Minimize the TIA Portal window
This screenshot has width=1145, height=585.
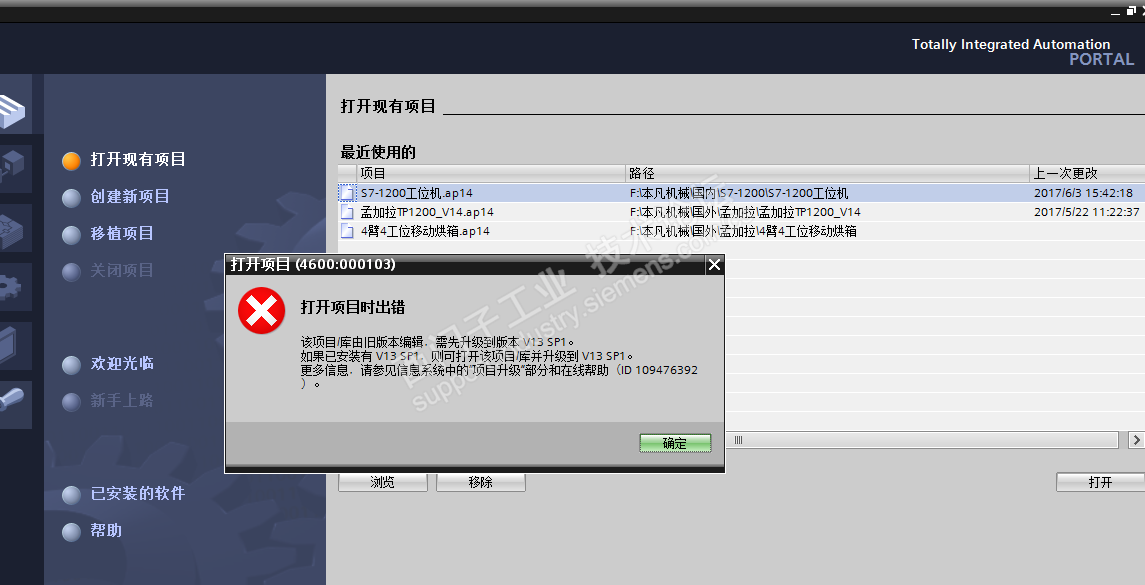(x=1116, y=12)
